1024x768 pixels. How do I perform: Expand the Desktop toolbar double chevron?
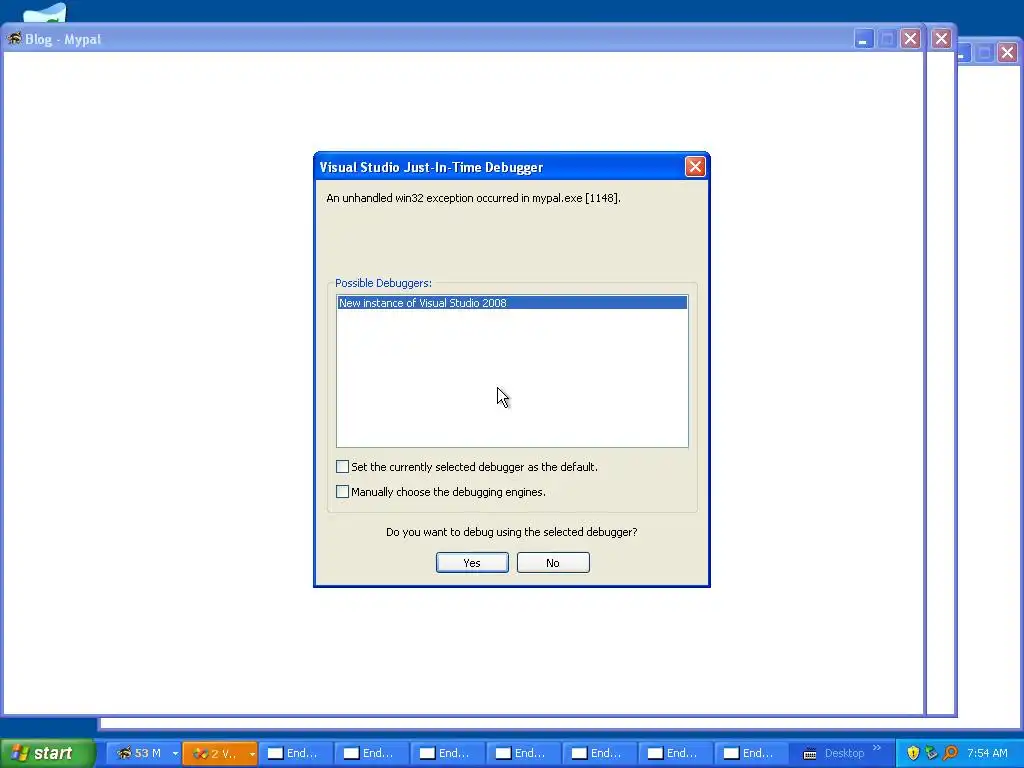[876, 748]
